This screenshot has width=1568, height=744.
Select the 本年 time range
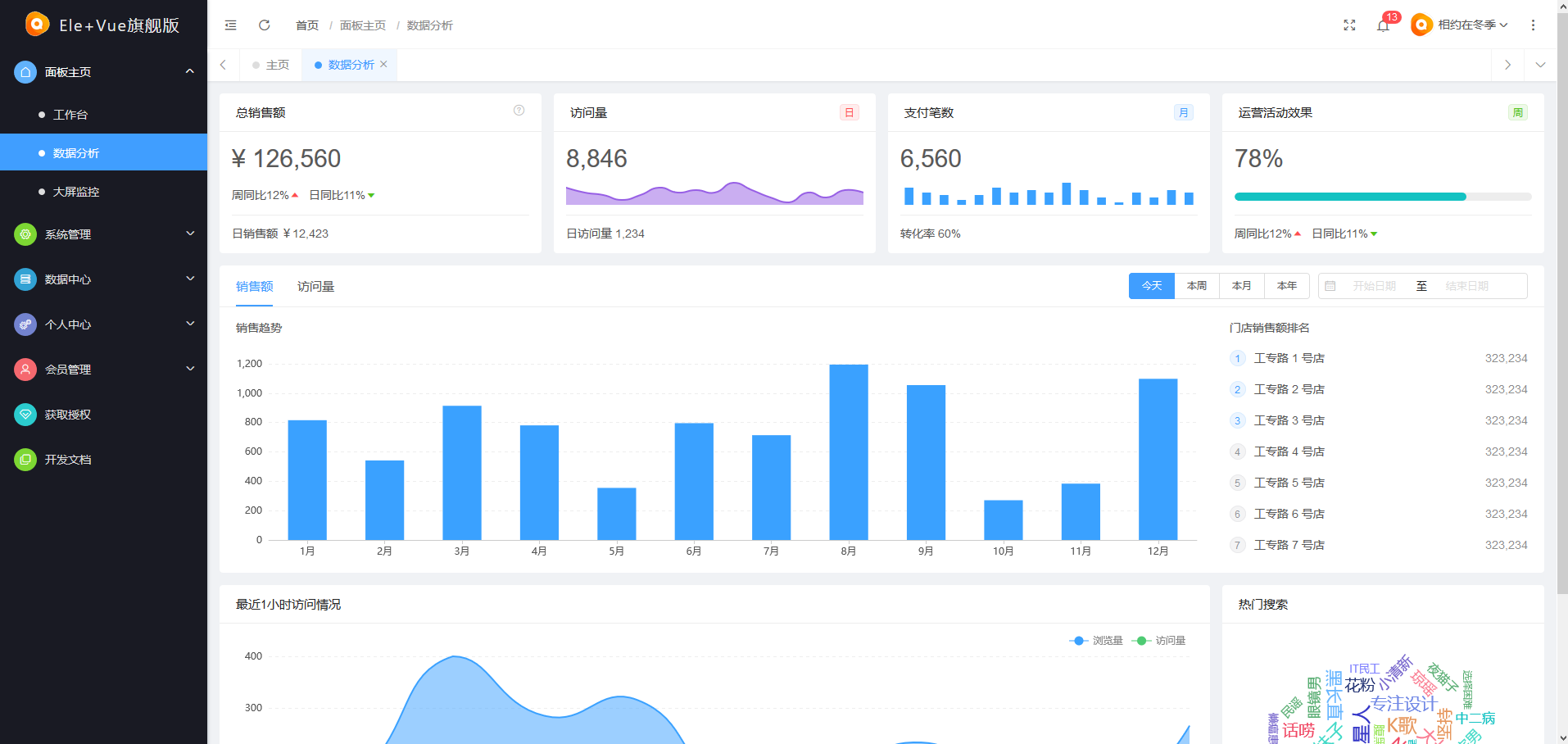[1287, 286]
